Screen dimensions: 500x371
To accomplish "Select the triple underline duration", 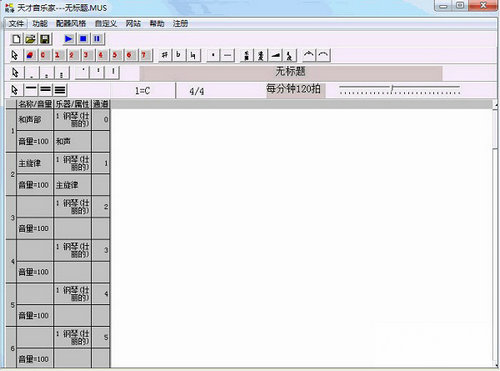I will pos(60,90).
